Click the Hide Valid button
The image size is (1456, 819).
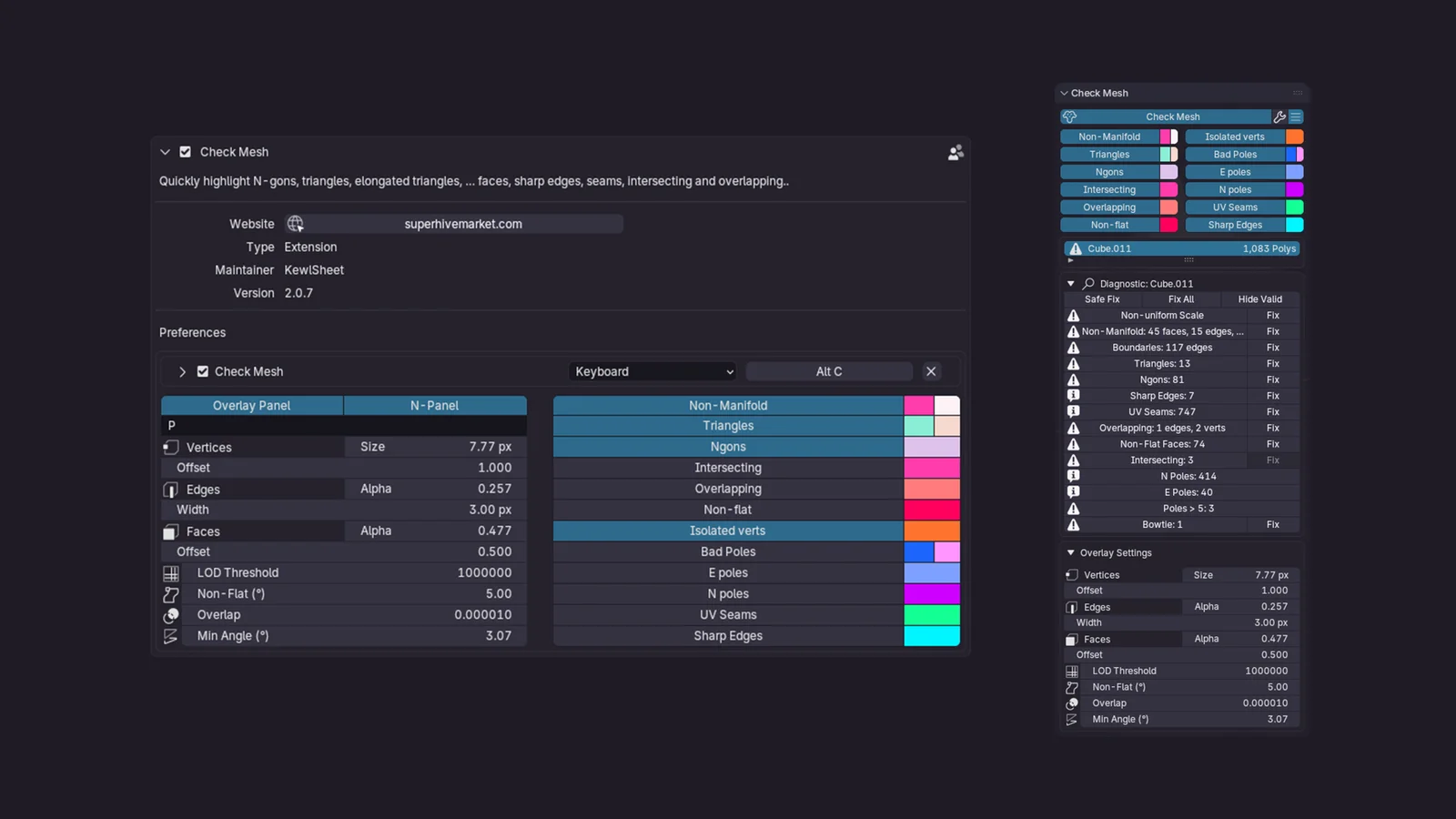click(1259, 298)
